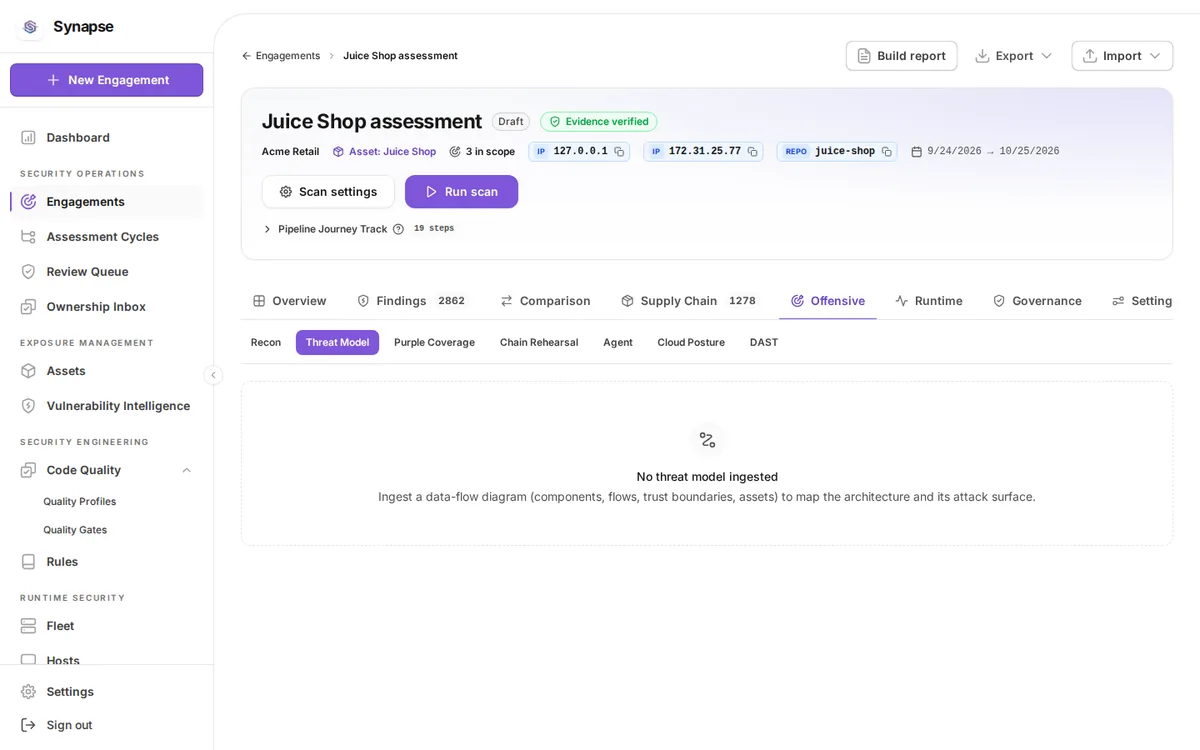Select the Offensive tab

[828, 301]
